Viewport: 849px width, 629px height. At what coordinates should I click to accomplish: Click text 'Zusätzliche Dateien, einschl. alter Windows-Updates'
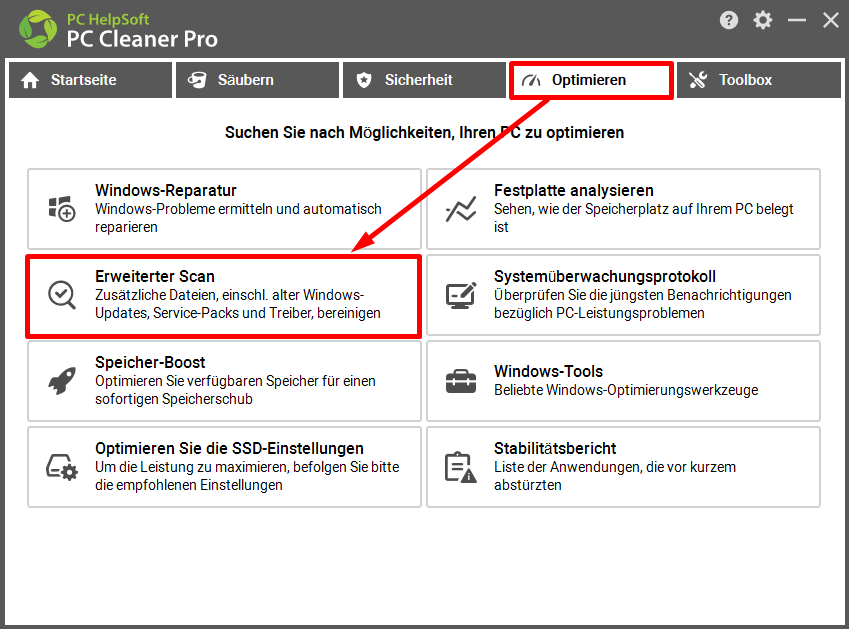pyautogui.click(x=238, y=304)
